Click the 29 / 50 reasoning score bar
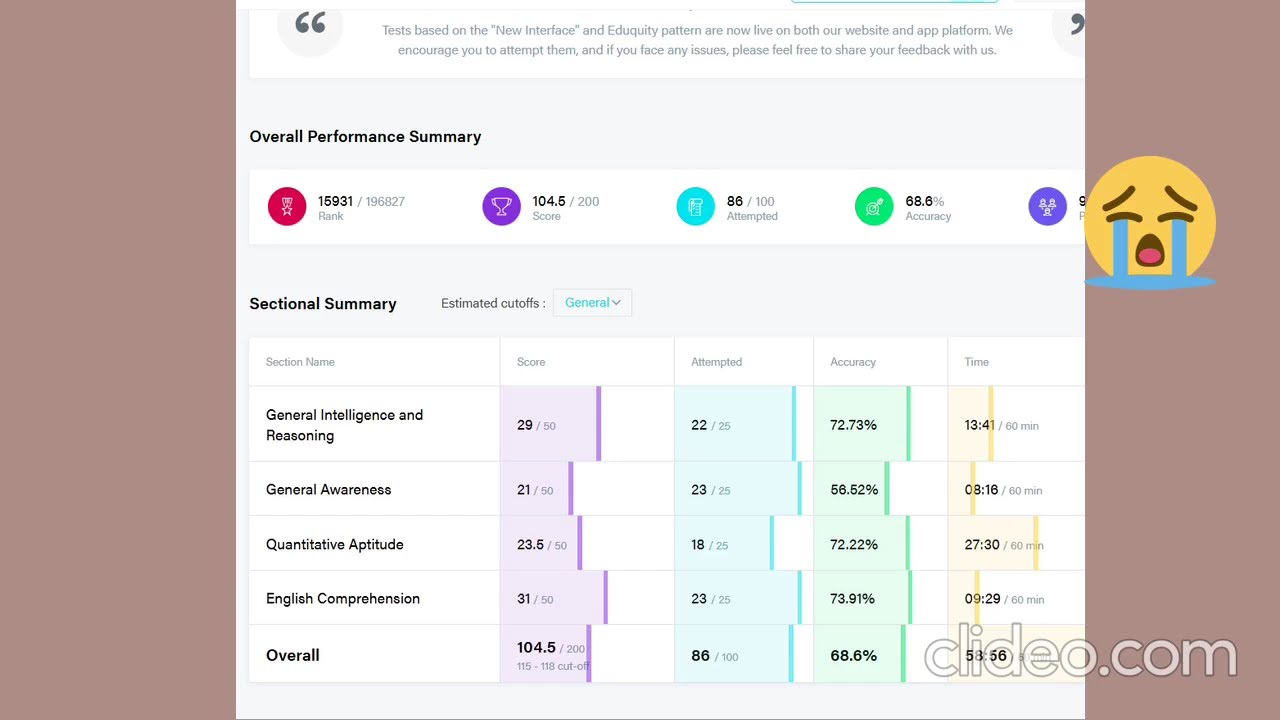This screenshot has width=1280, height=720. pyautogui.click(x=550, y=424)
